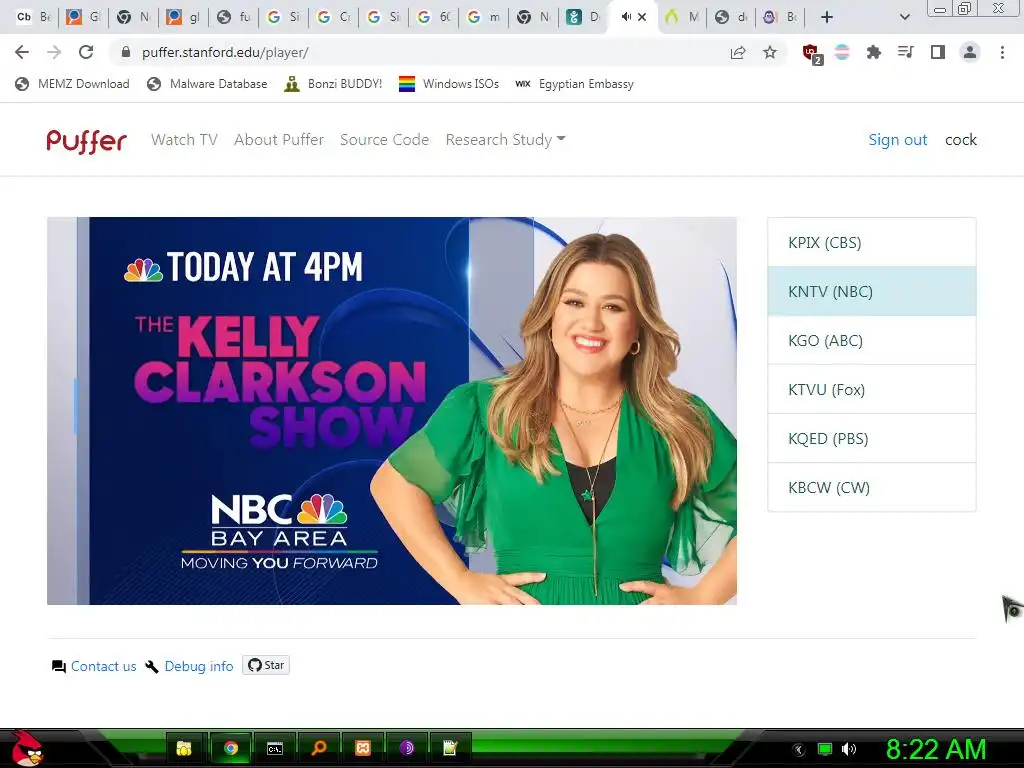Switch to the 'fu' globe tab
This screenshot has height=768, width=1024.
234,17
